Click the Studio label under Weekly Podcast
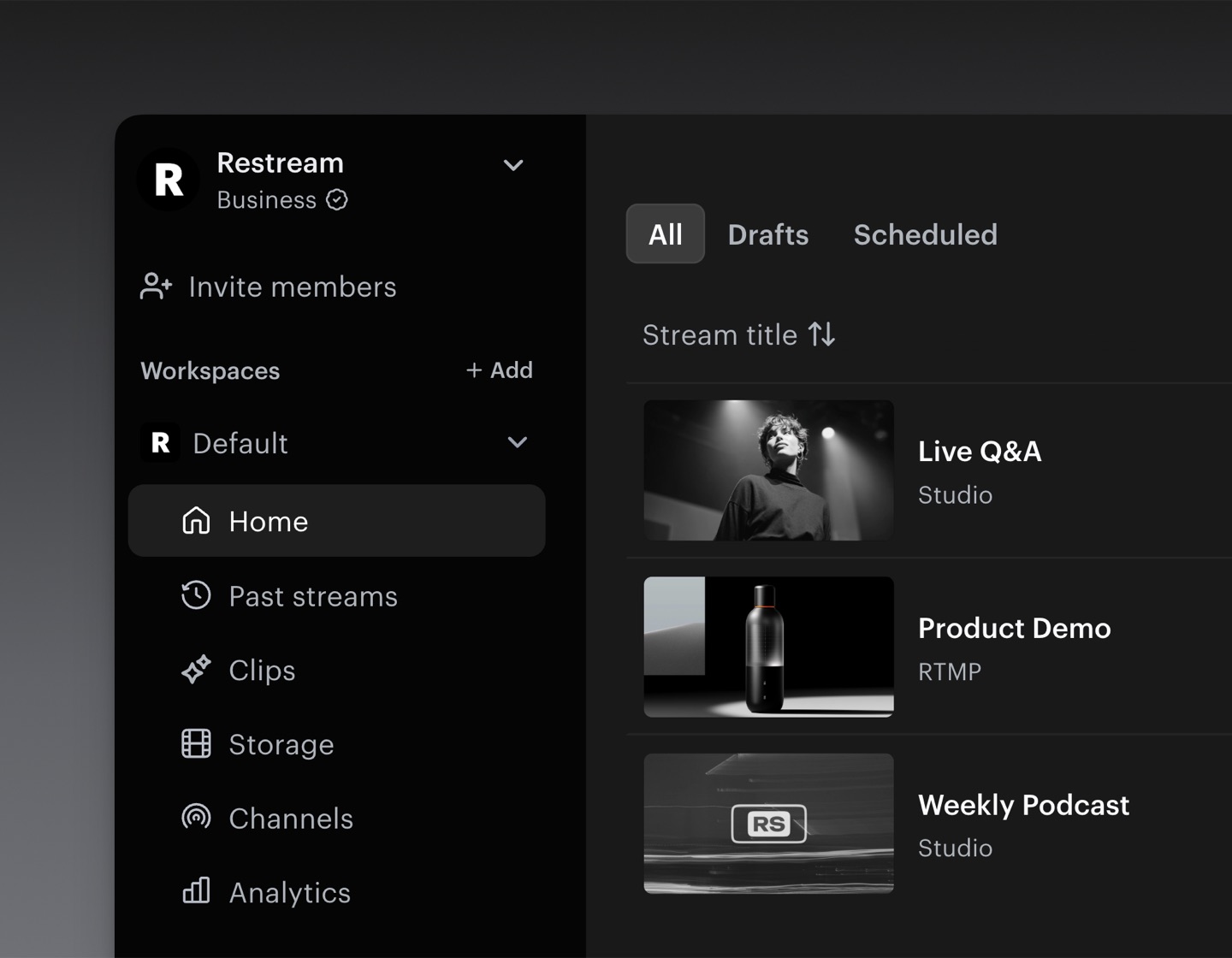The width and height of the screenshot is (1232, 958). click(955, 849)
